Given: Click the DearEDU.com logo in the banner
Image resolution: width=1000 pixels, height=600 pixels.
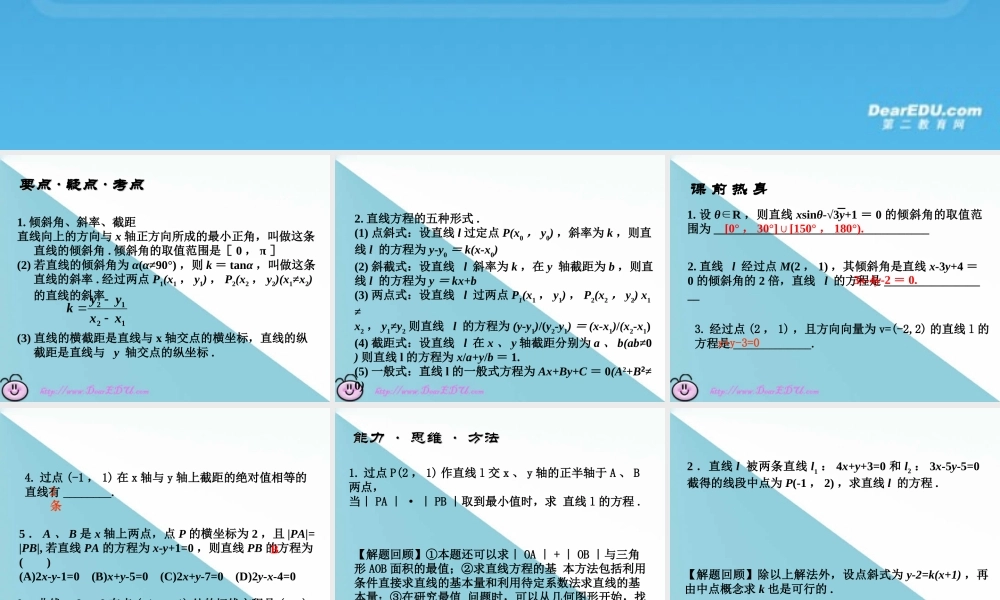Looking at the screenshot, I should coord(925,110).
